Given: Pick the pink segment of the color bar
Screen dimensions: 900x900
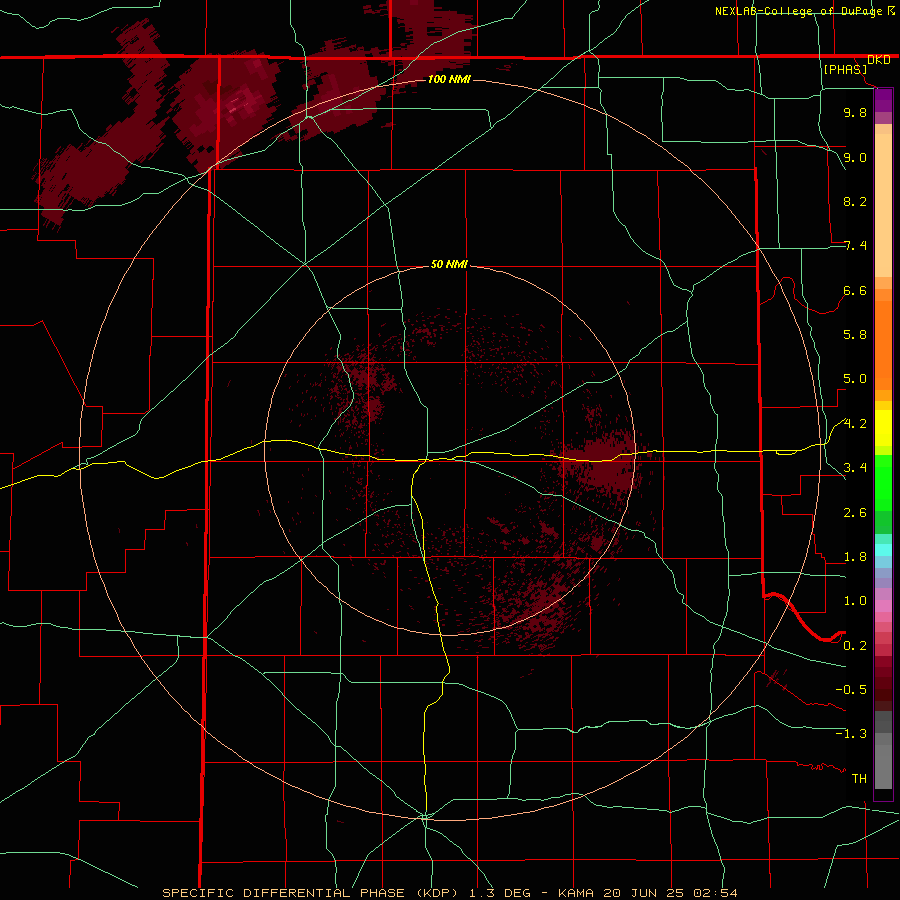Looking at the screenshot, I should point(883,606).
